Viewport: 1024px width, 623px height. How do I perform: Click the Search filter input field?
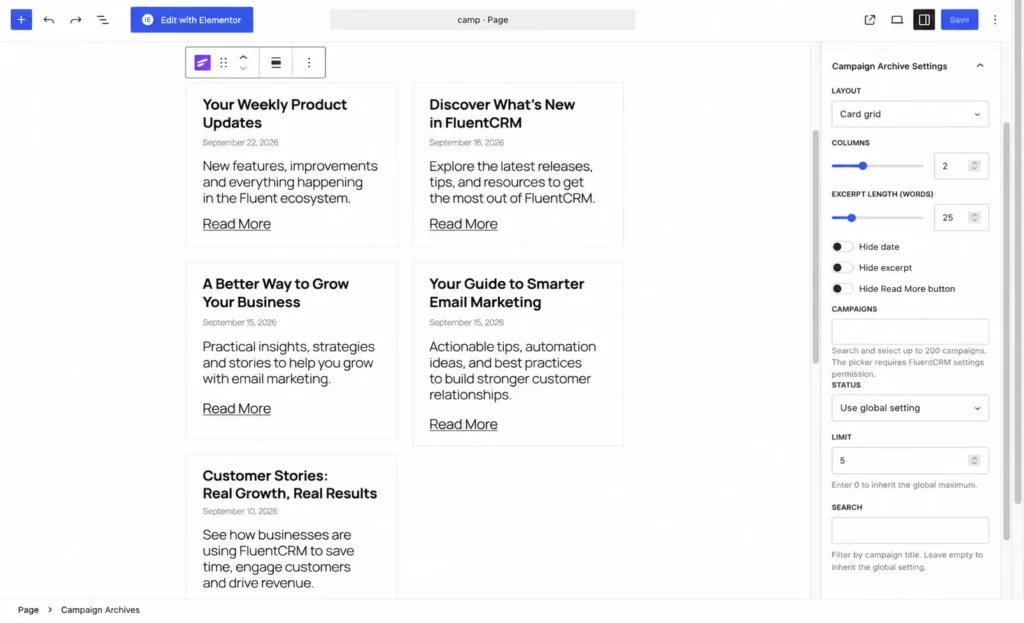point(909,530)
